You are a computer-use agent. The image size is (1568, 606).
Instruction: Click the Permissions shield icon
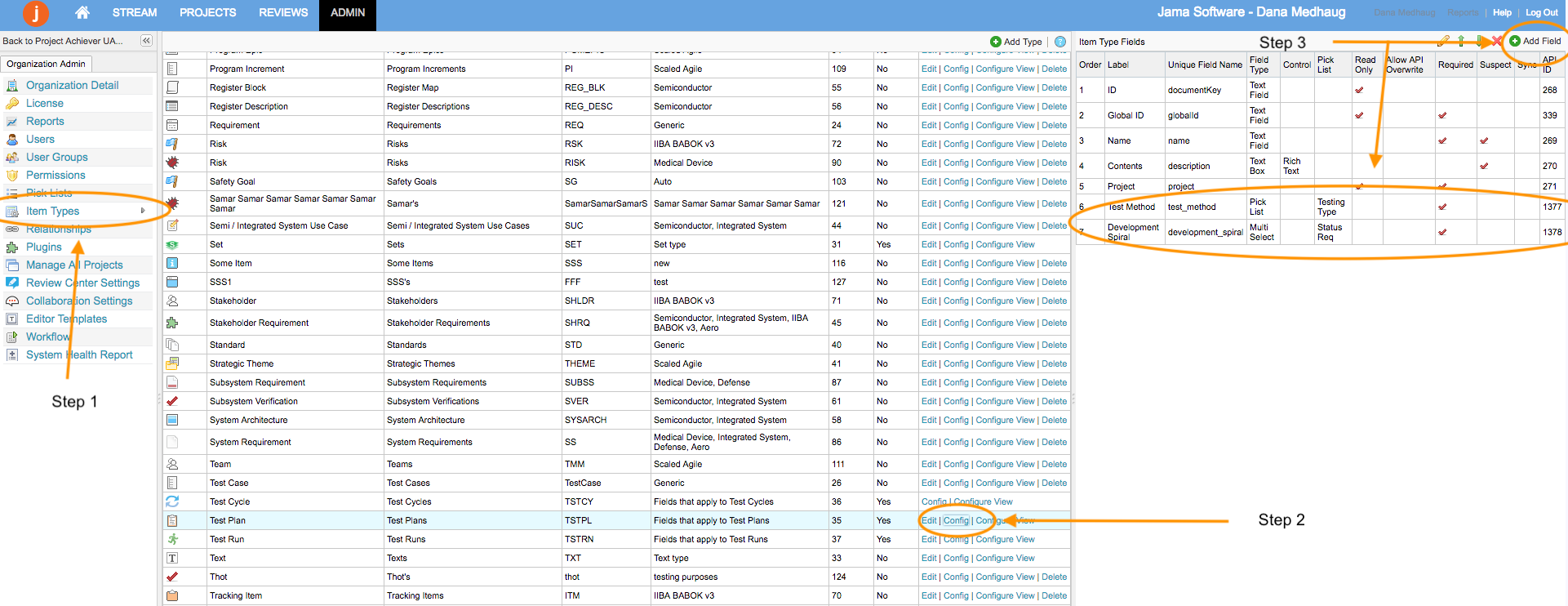(12, 175)
